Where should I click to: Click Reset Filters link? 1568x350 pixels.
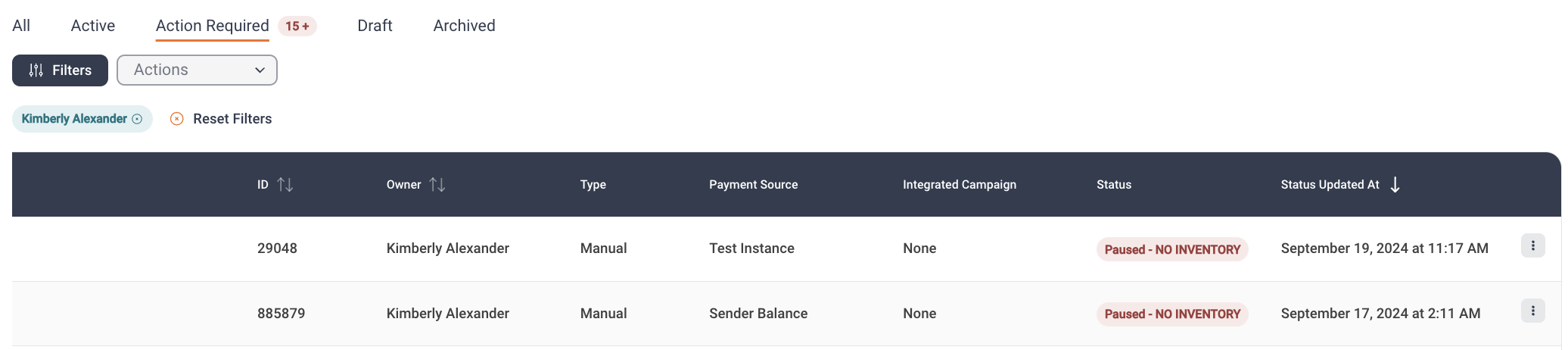coord(232,119)
